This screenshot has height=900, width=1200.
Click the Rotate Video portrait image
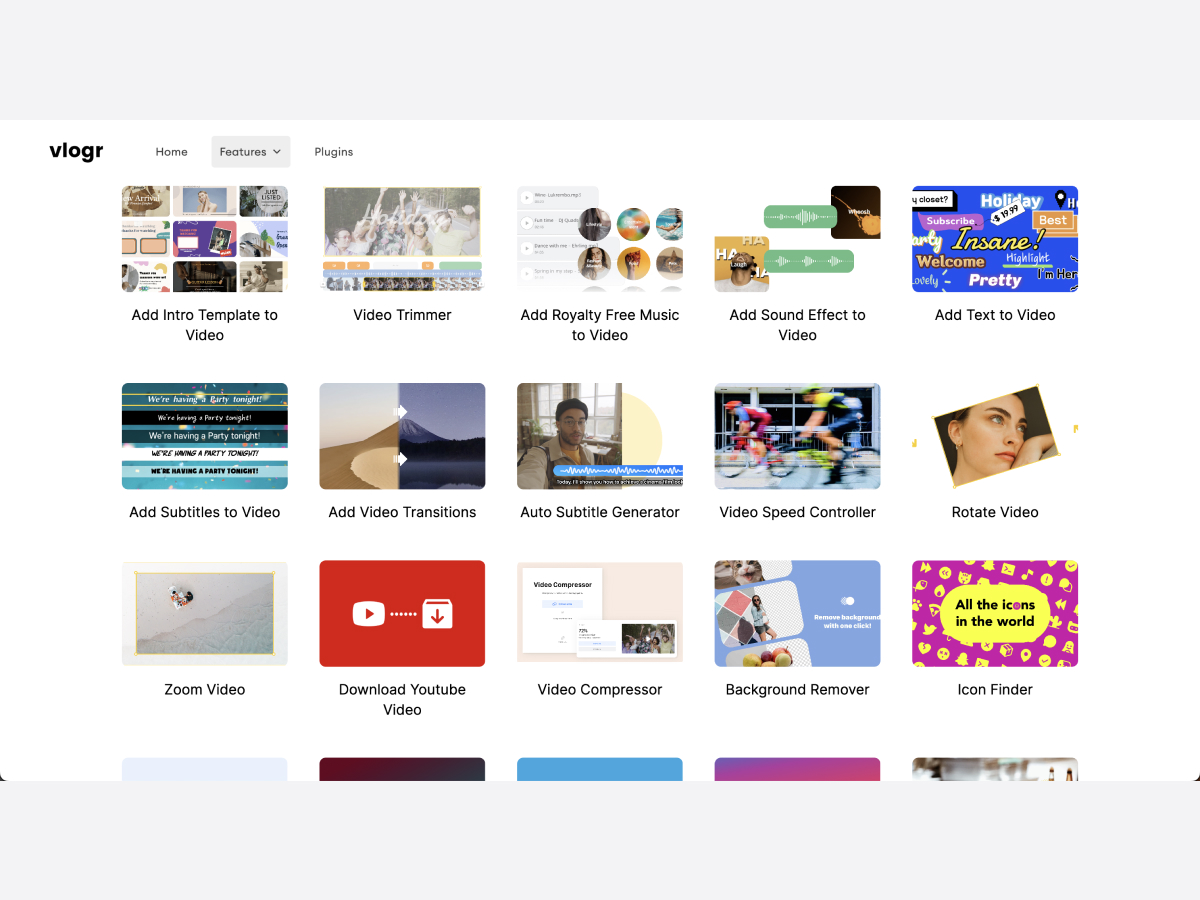pos(995,436)
